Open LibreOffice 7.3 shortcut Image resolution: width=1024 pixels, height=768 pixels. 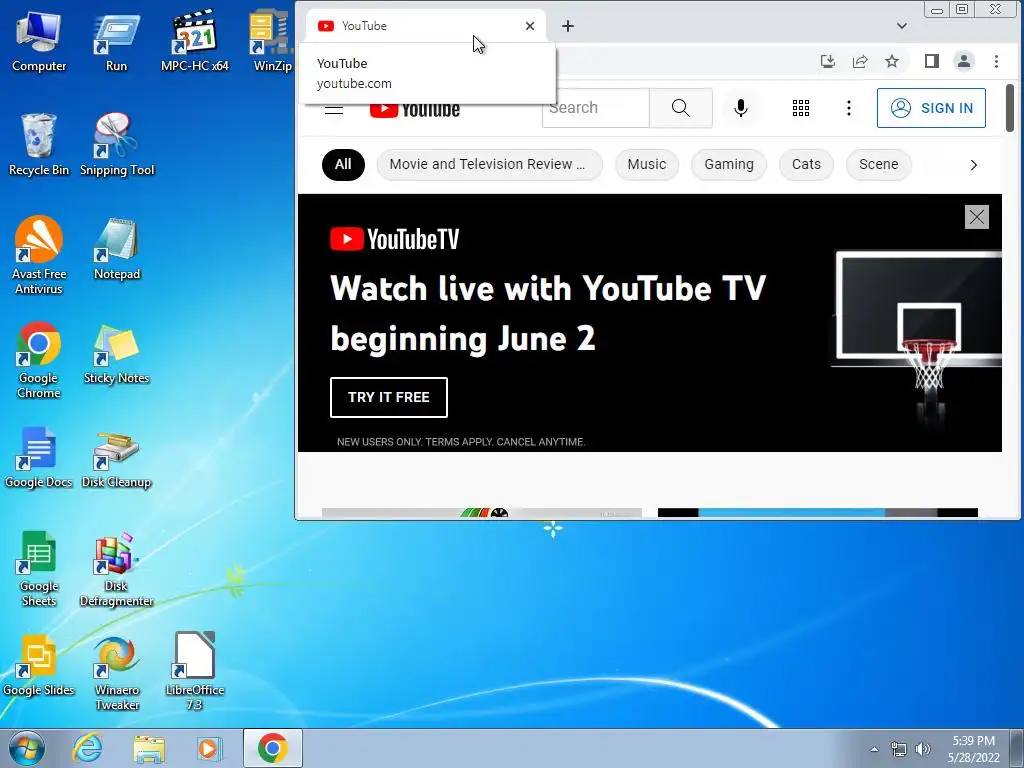point(195,673)
